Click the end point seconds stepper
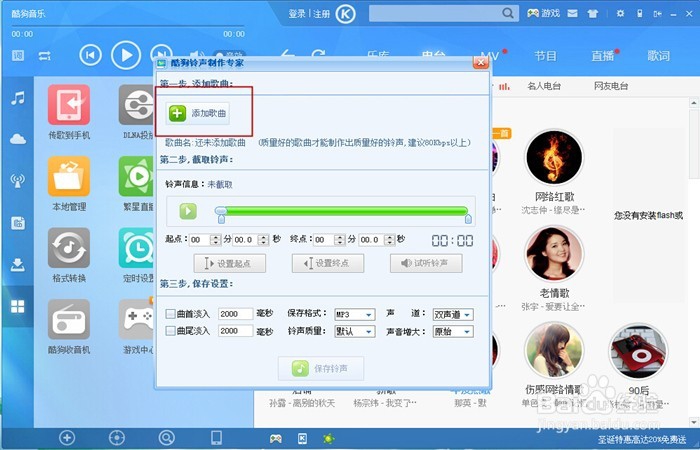 pyautogui.click(x=390, y=240)
